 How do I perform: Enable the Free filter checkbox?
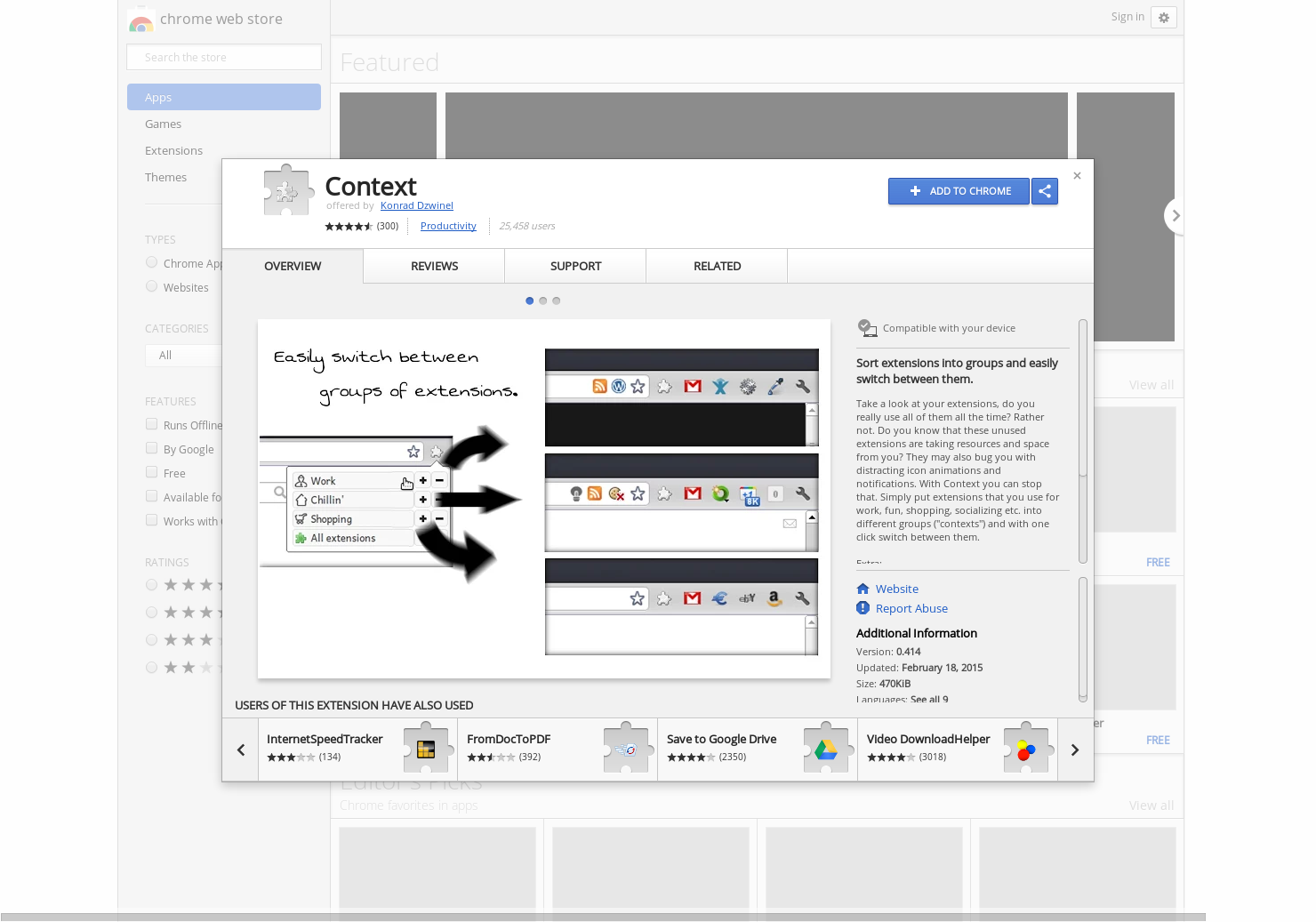pos(151,472)
